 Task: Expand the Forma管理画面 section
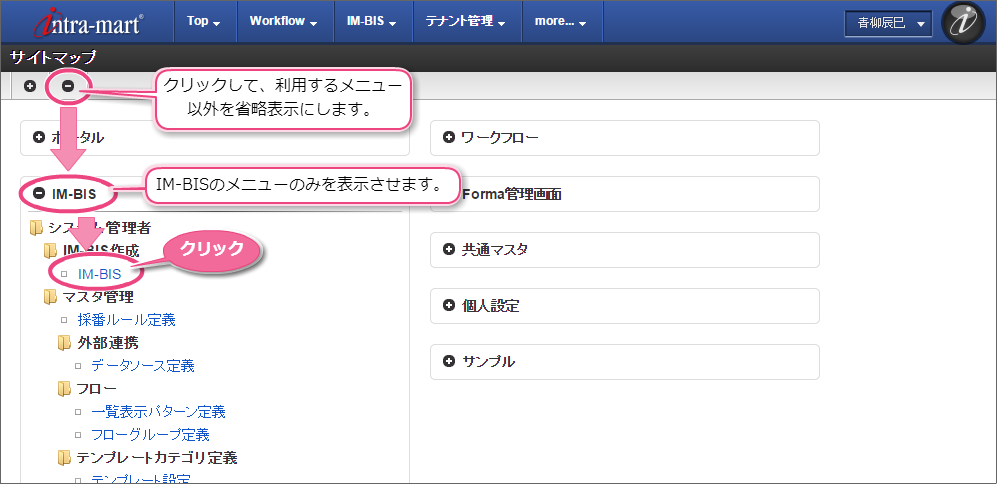(x=625, y=193)
